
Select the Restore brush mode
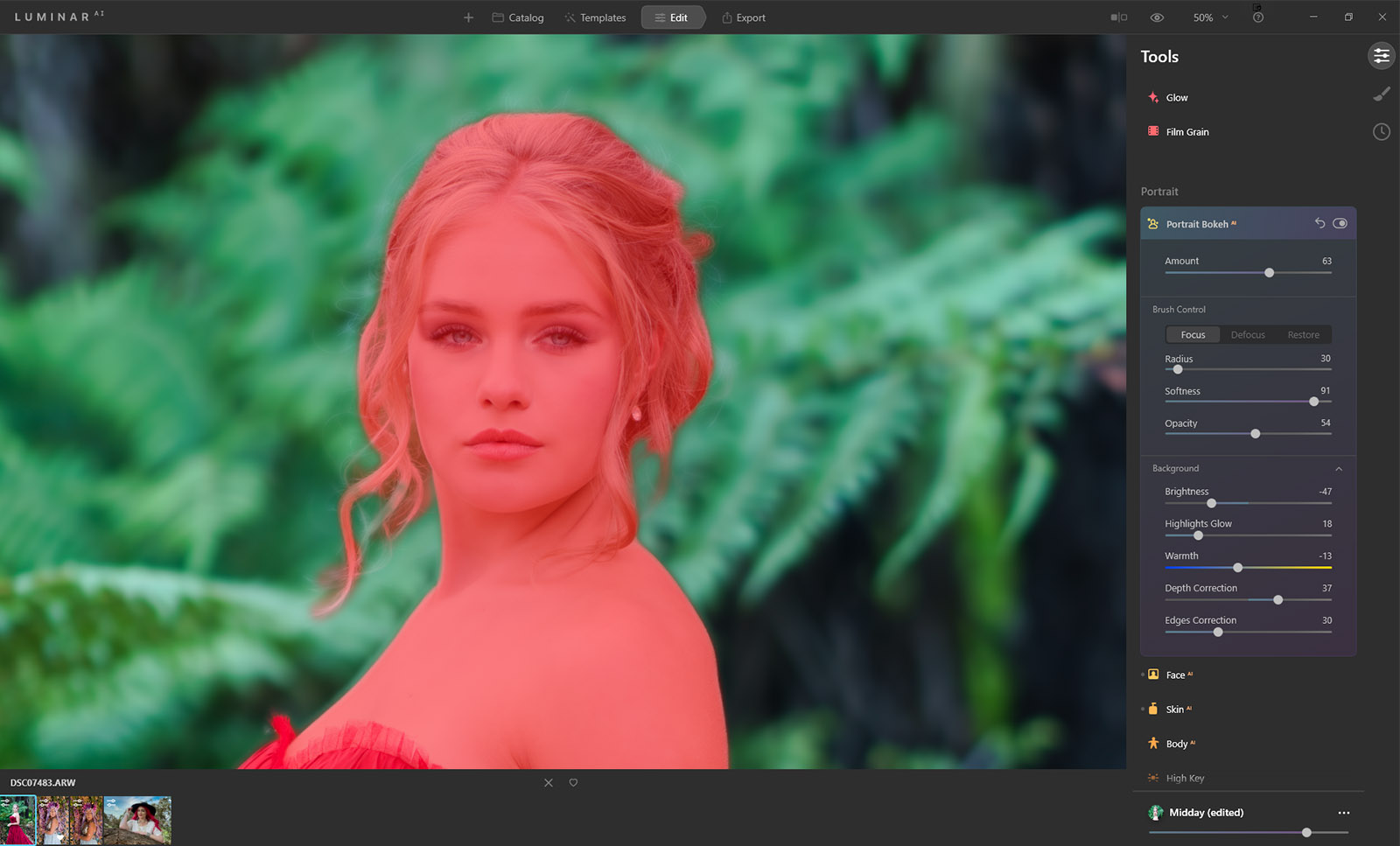click(1303, 335)
